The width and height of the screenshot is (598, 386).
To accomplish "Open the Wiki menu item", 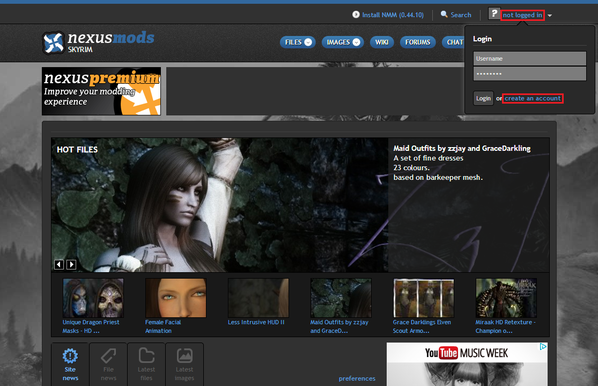I will point(382,42).
